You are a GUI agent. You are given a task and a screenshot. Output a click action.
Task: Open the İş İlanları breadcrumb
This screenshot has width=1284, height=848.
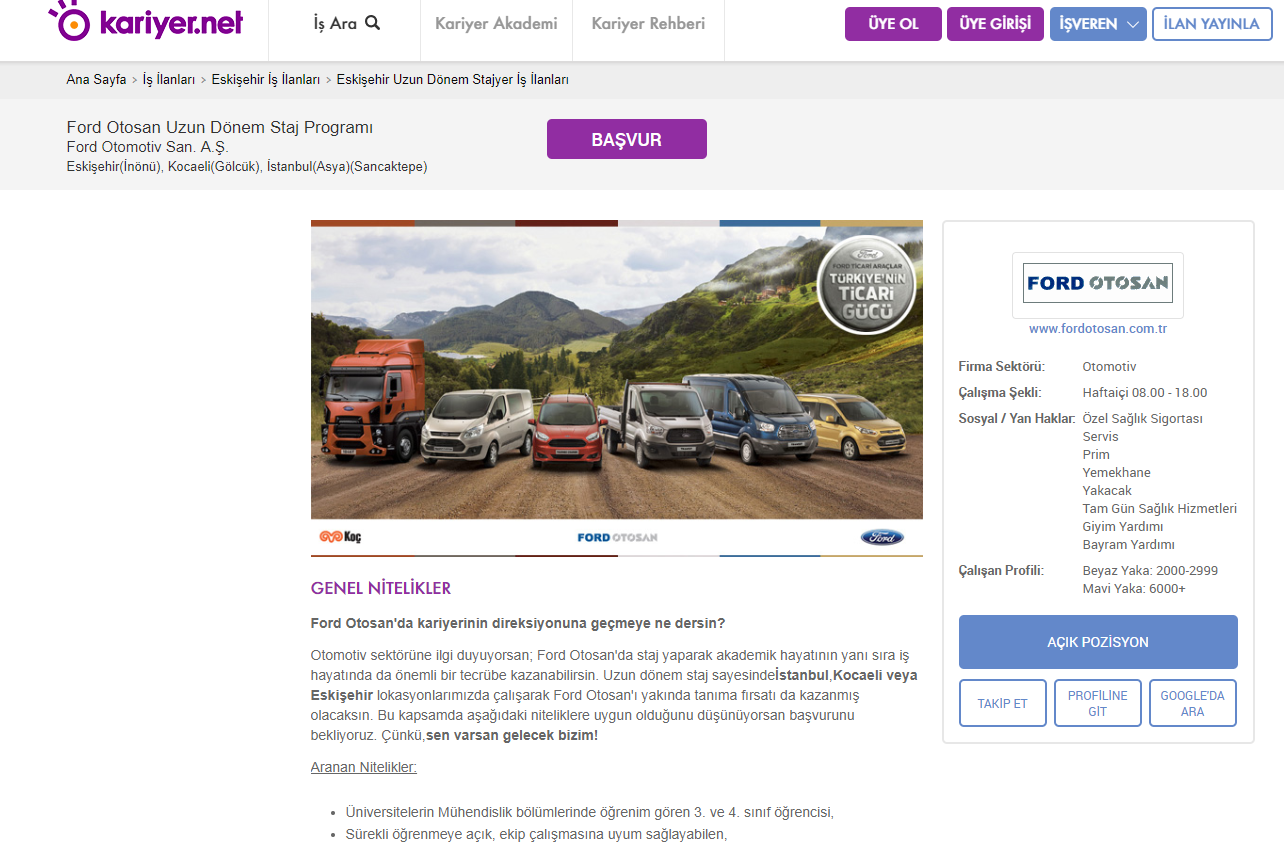(x=169, y=79)
